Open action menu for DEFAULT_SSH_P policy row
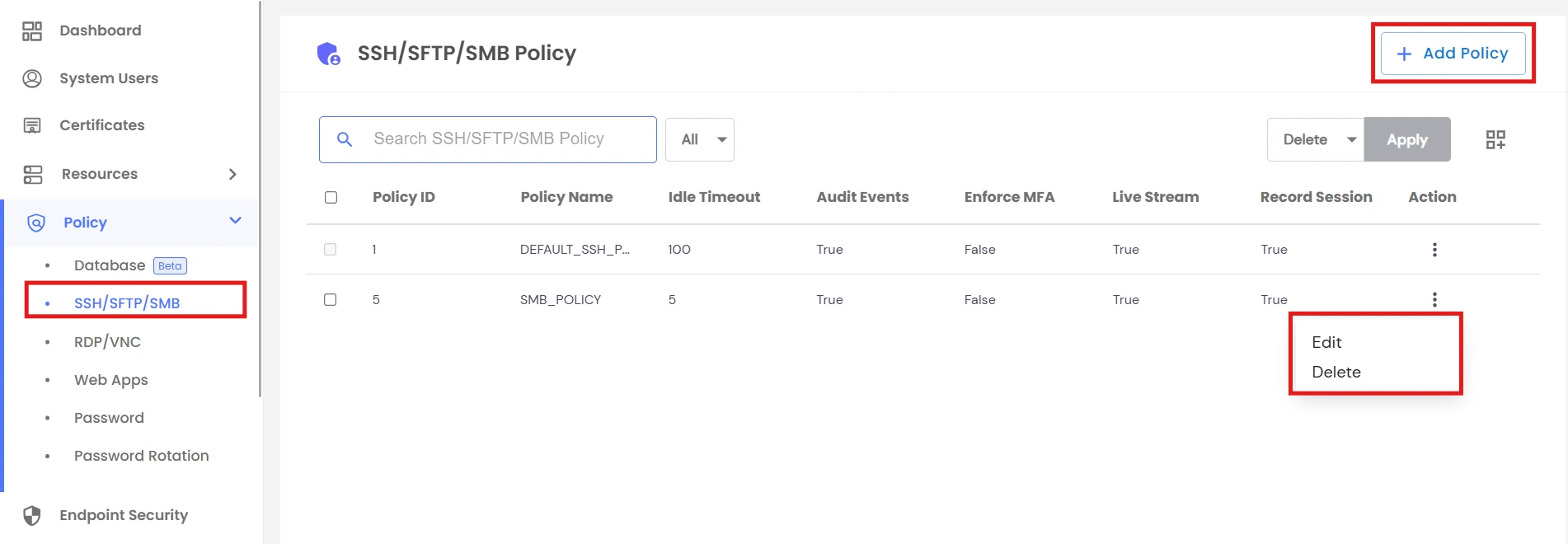 1434,250
